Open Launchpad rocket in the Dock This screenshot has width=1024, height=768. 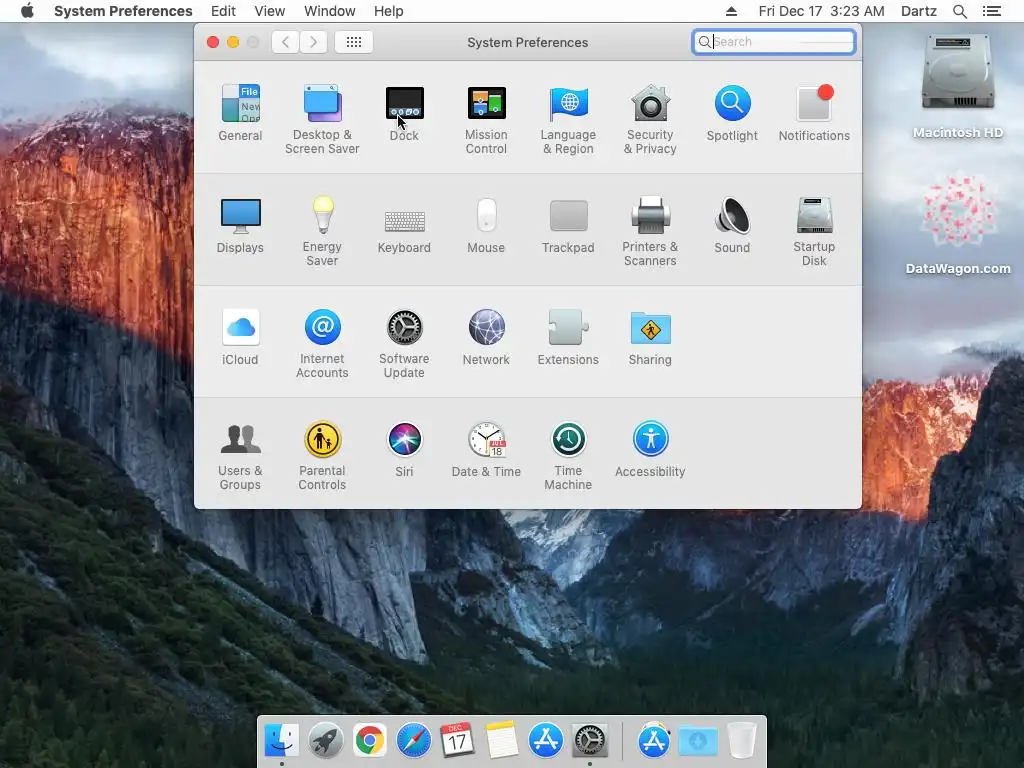(325, 741)
